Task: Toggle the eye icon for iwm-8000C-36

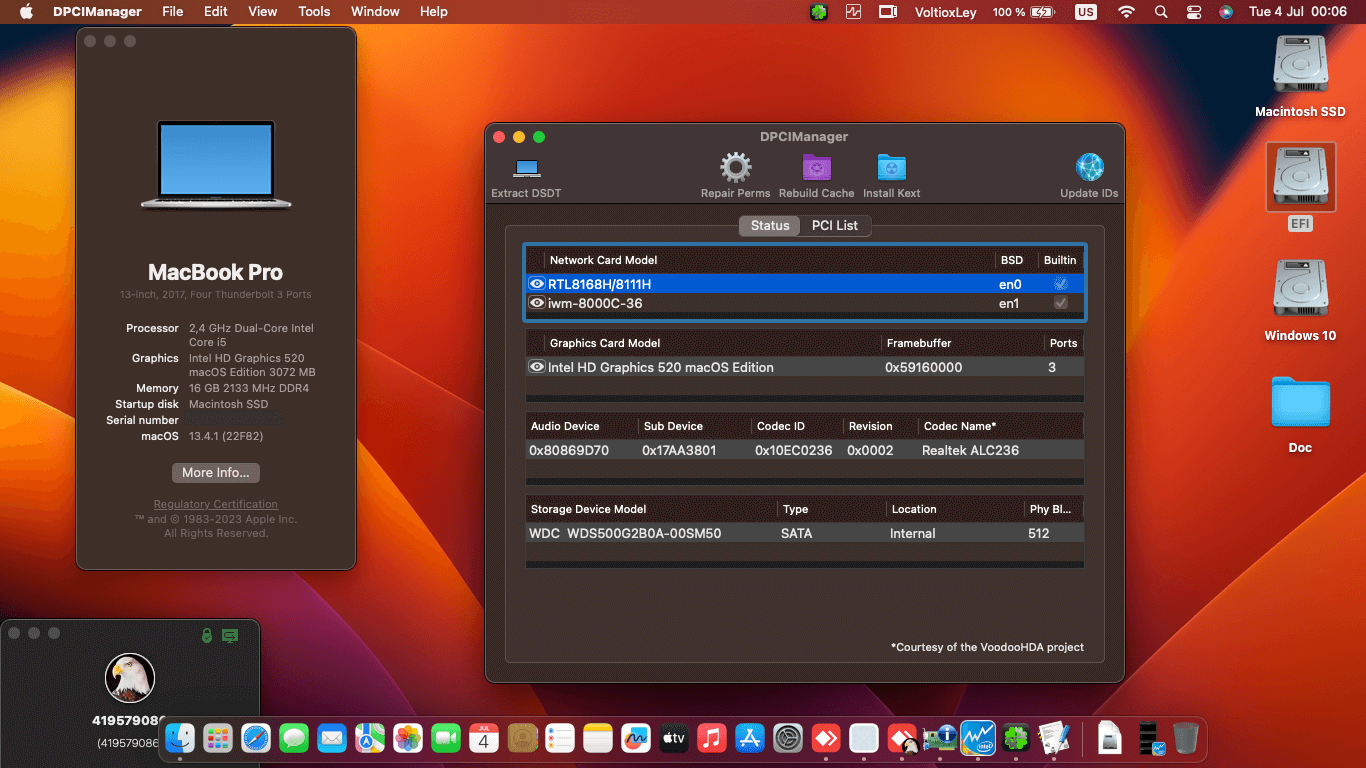Action: pyautogui.click(x=537, y=303)
